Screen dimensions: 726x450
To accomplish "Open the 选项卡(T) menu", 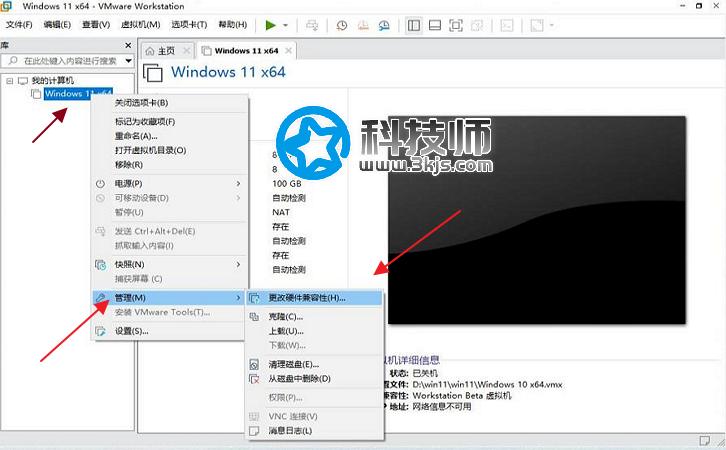I will (x=189, y=25).
